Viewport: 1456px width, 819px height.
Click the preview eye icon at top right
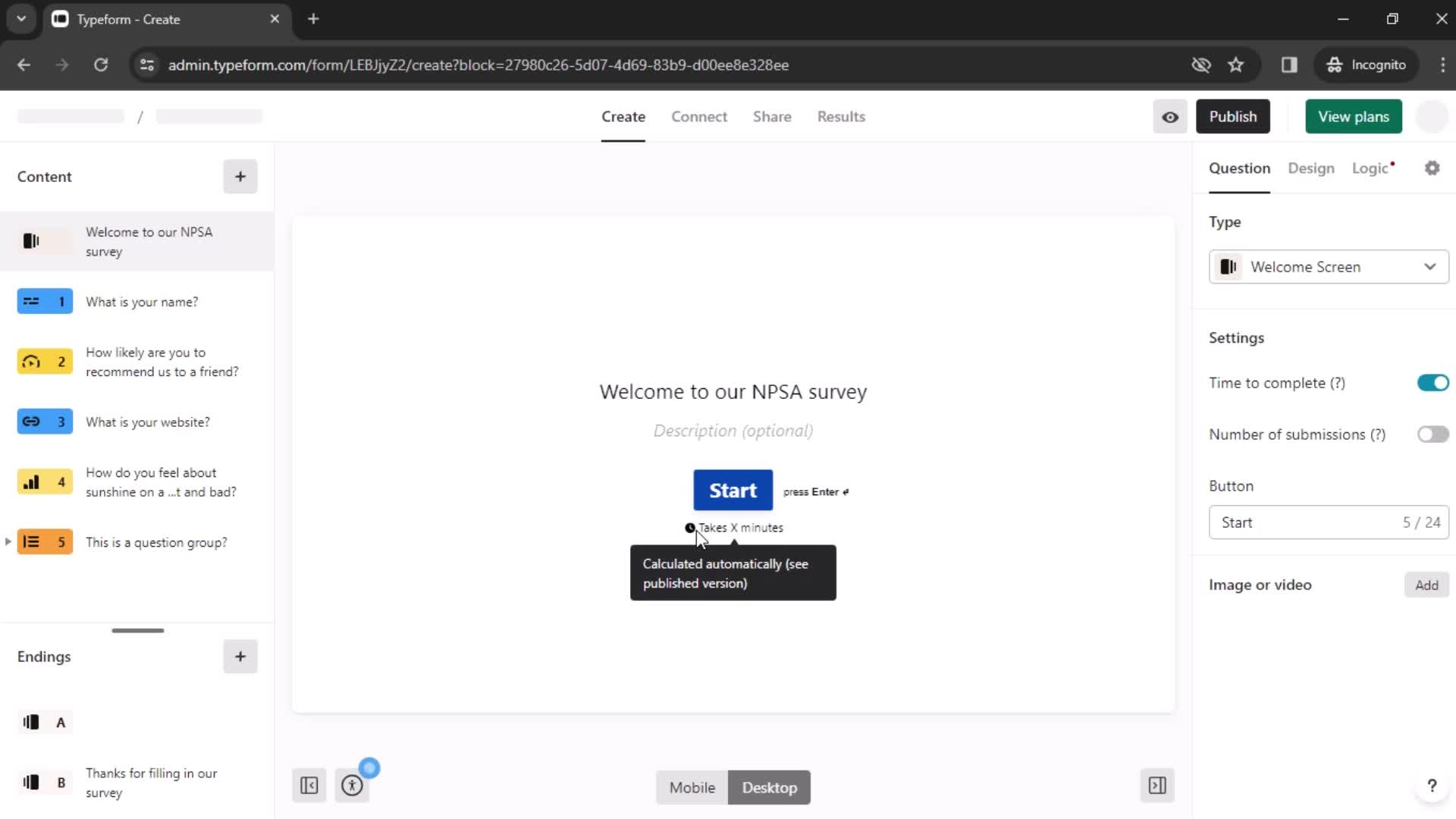(1170, 117)
